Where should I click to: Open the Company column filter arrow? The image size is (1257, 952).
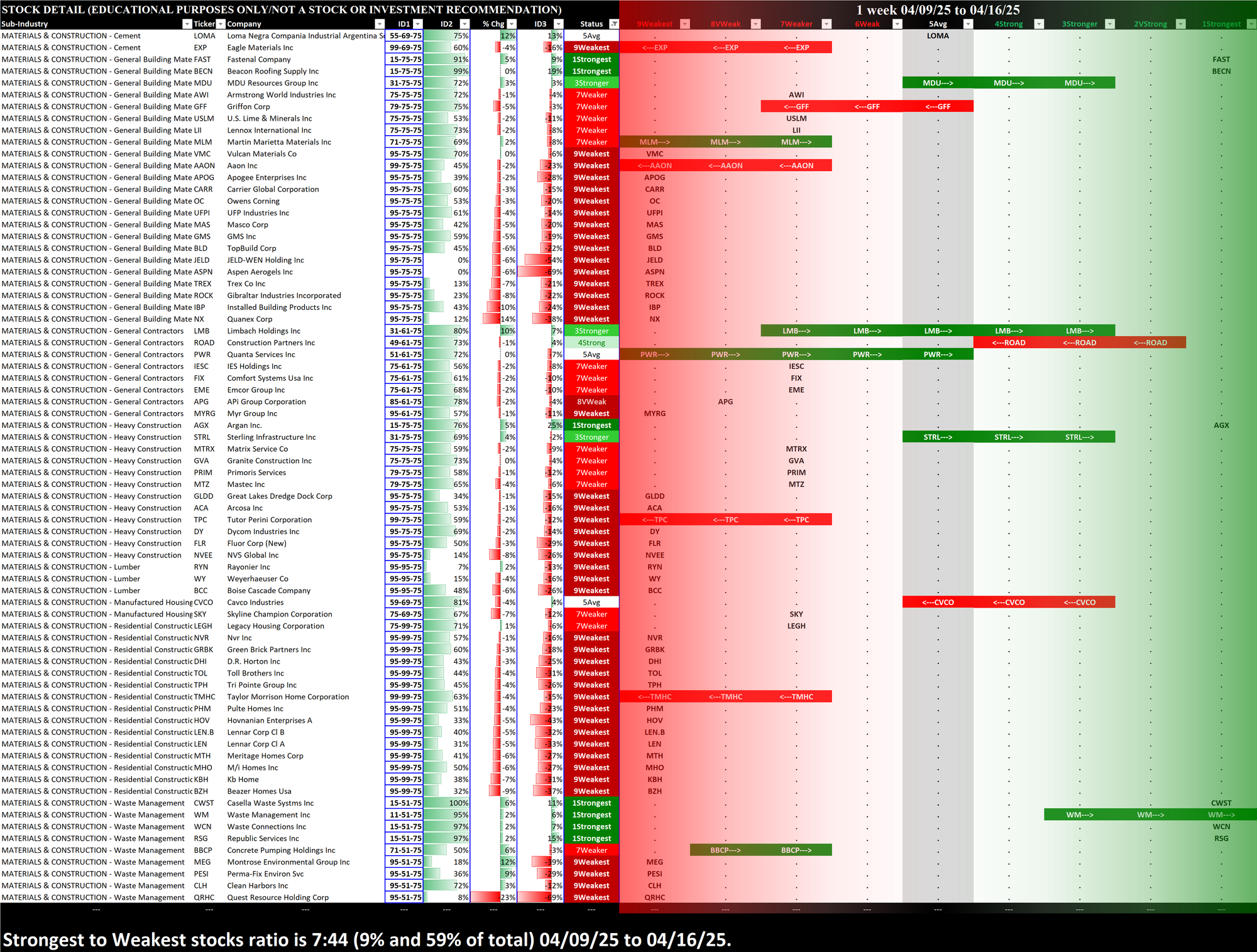pyautogui.click(x=379, y=24)
